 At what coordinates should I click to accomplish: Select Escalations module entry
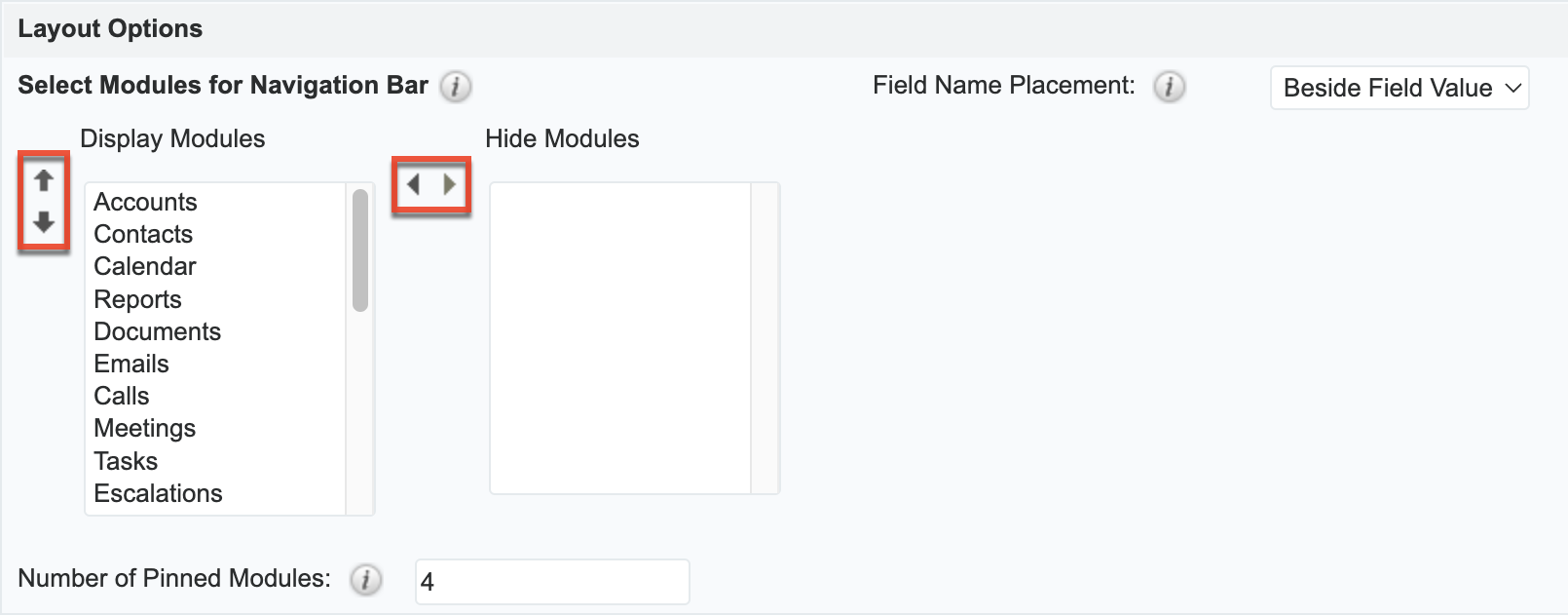coord(158,493)
